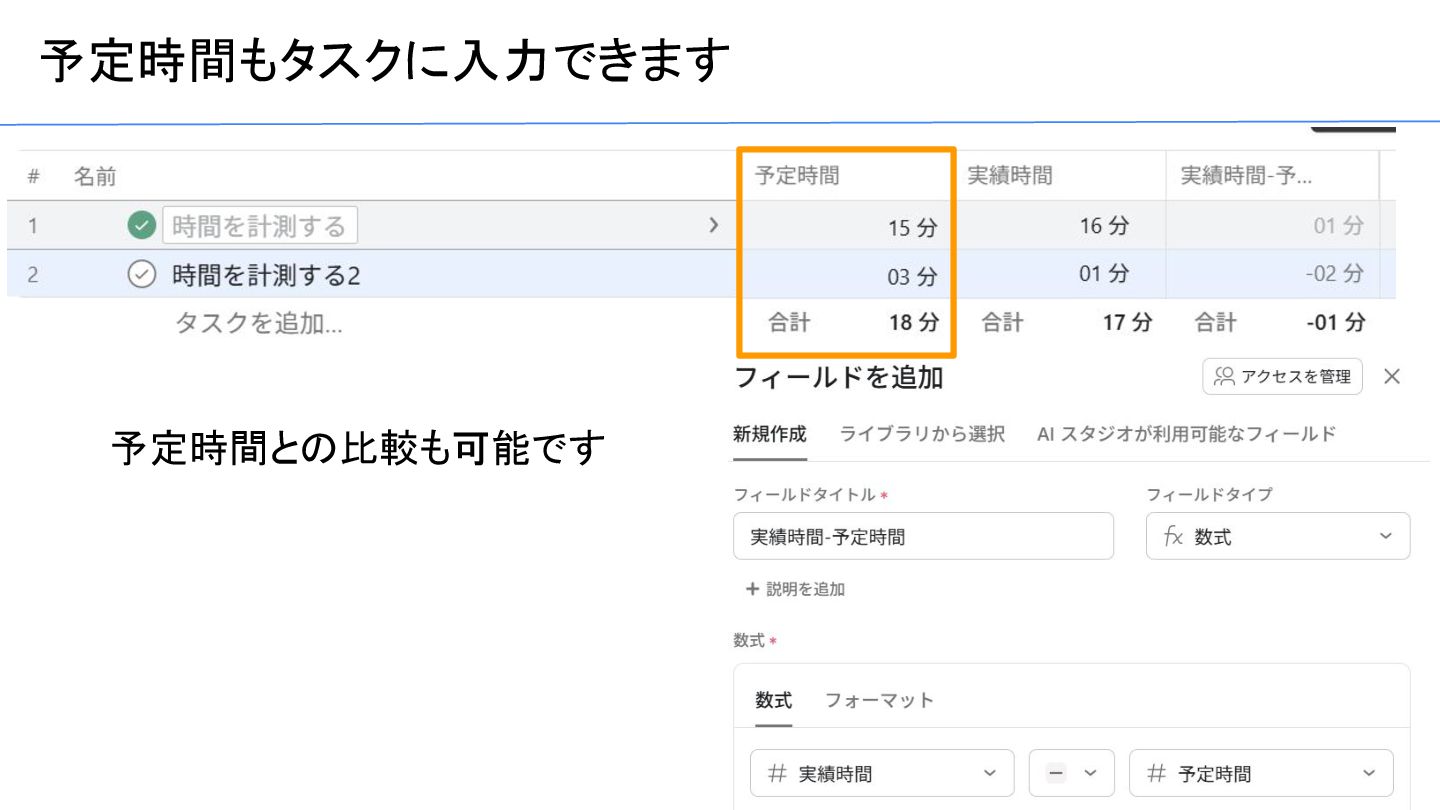
Task: Select the 新規作成 tab
Action: click(769, 434)
